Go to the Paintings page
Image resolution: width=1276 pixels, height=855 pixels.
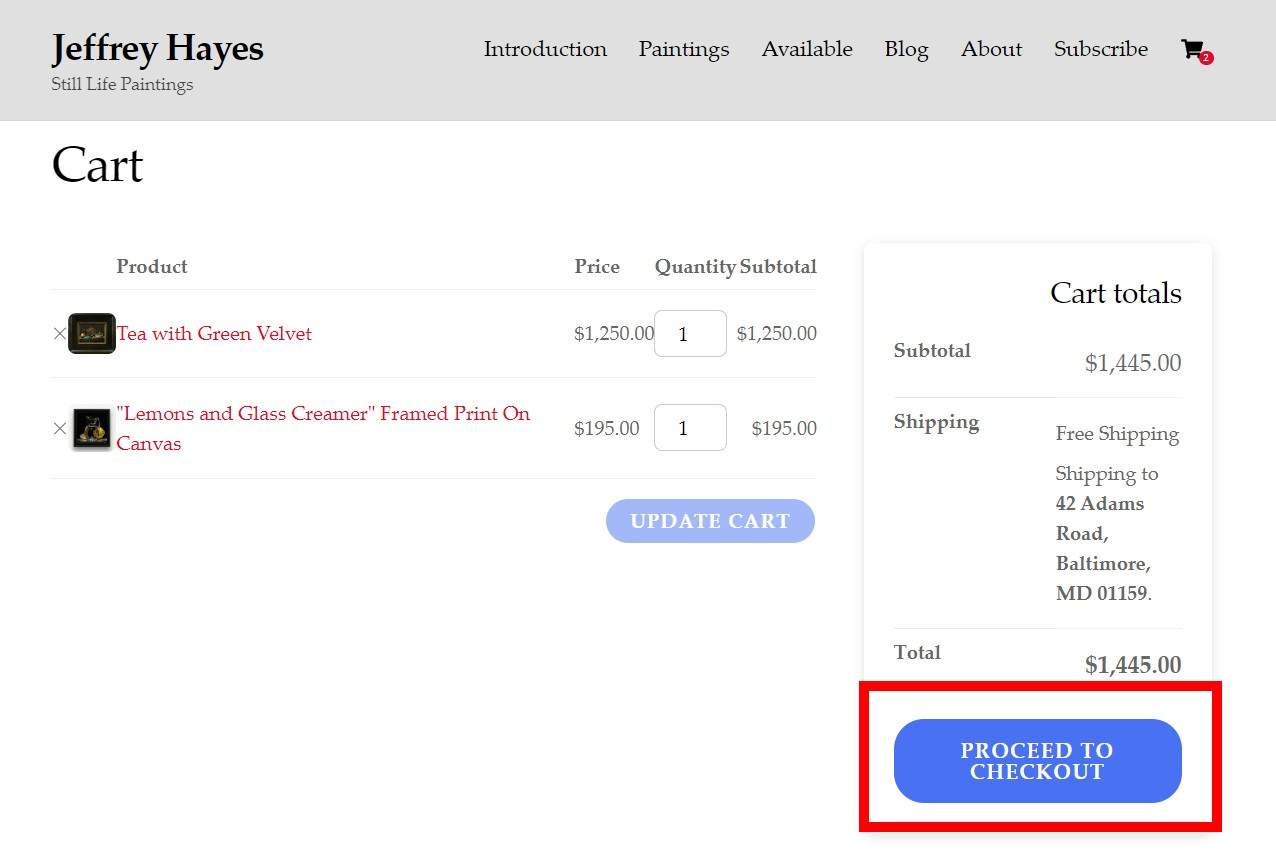coord(684,49)
